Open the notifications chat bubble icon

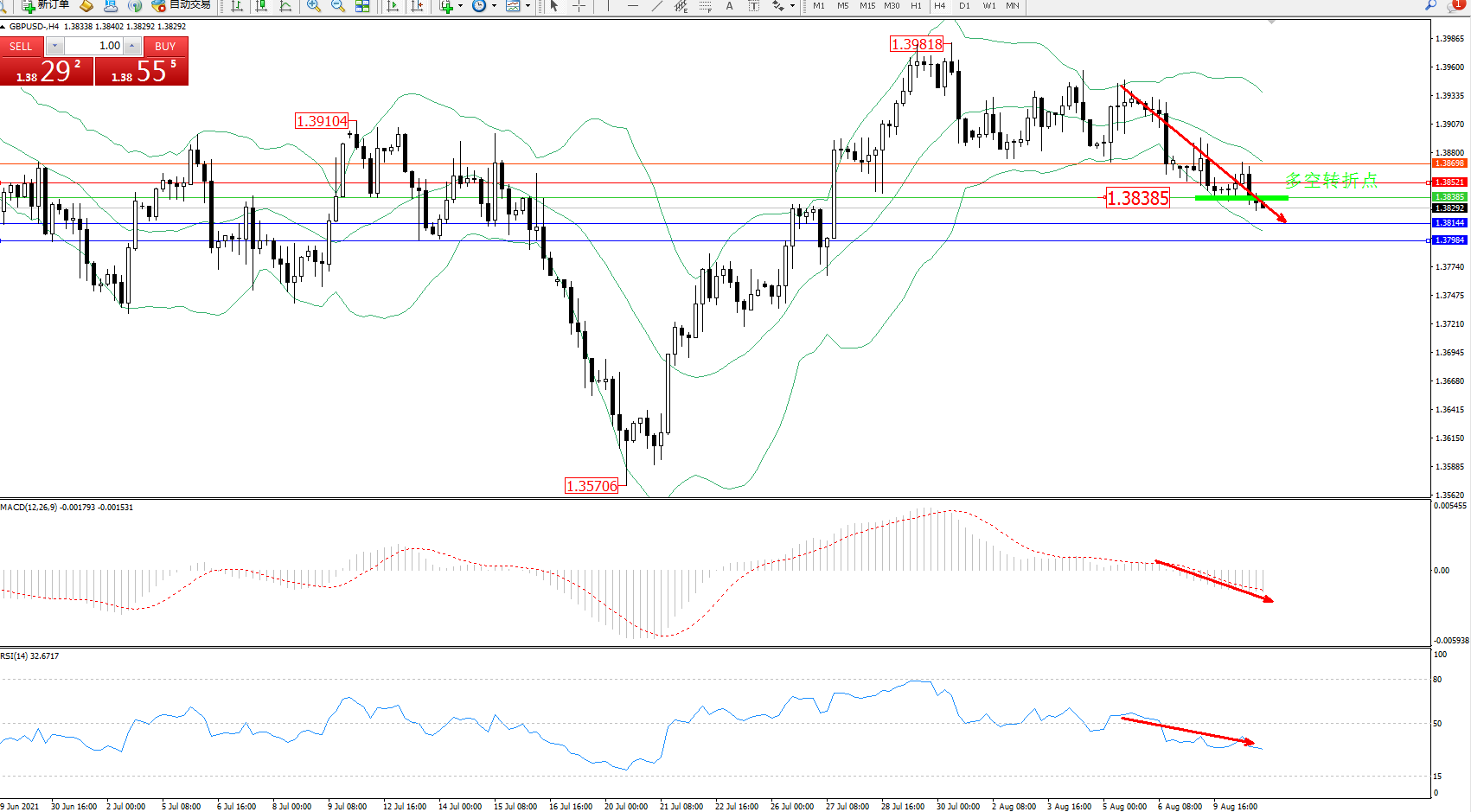coord(1455,6)
